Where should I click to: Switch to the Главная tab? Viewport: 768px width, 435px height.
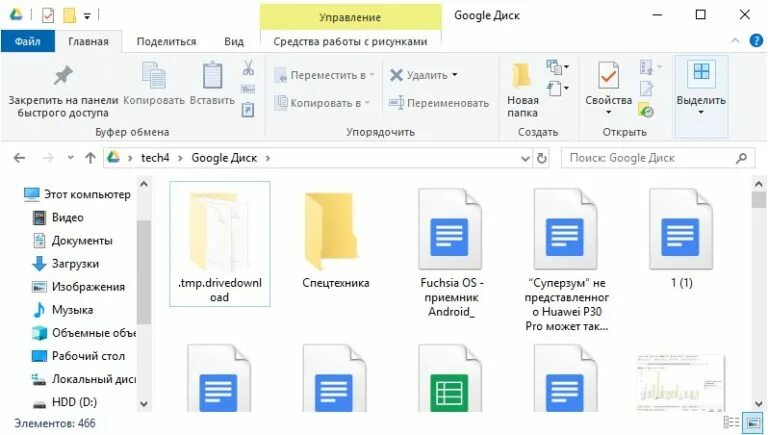click(x=89, y=42)
